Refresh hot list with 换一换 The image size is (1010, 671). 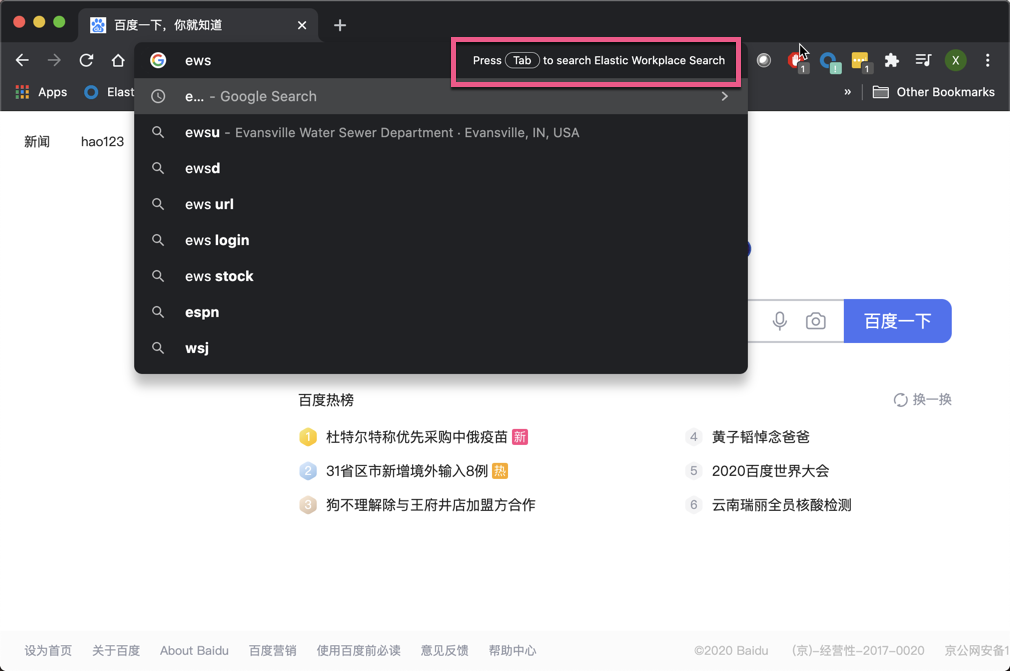[922, 400]
